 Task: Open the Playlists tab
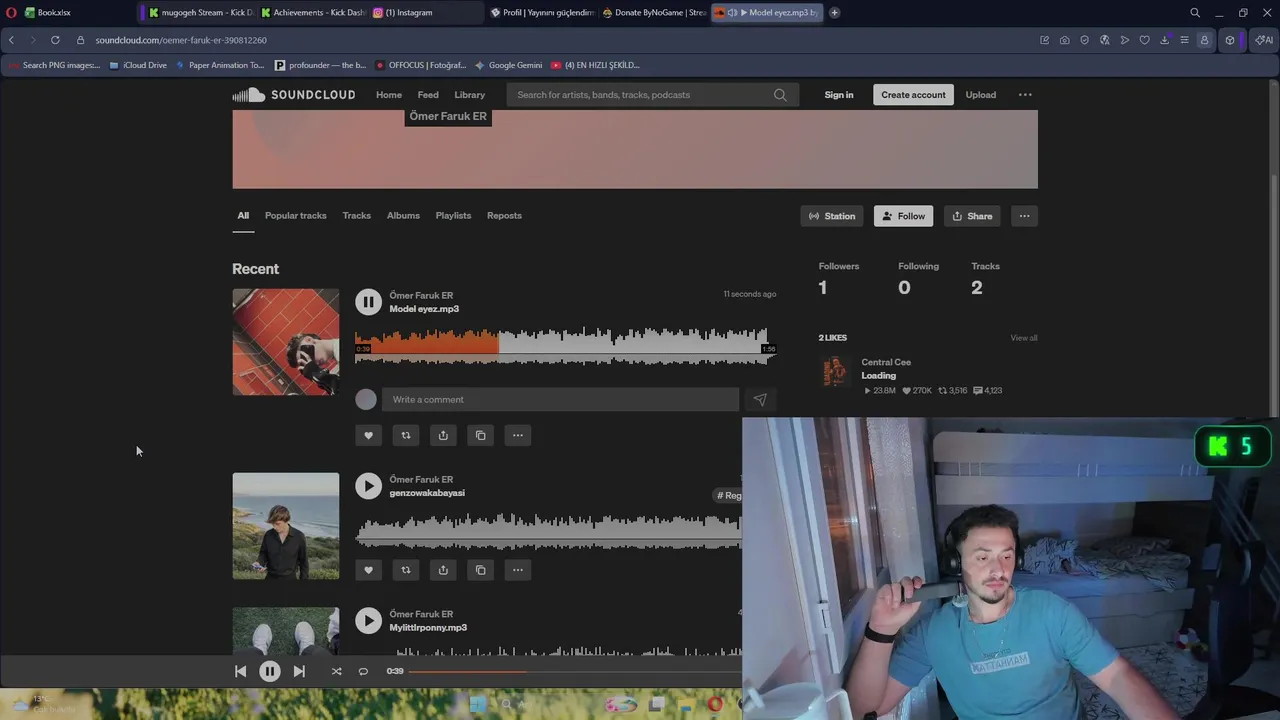click(453, 216)
